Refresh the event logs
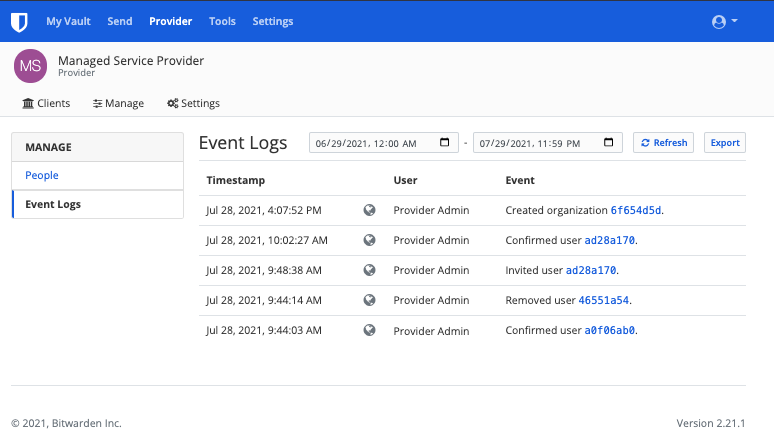The image size is (774, 440). tap(663, 143)
